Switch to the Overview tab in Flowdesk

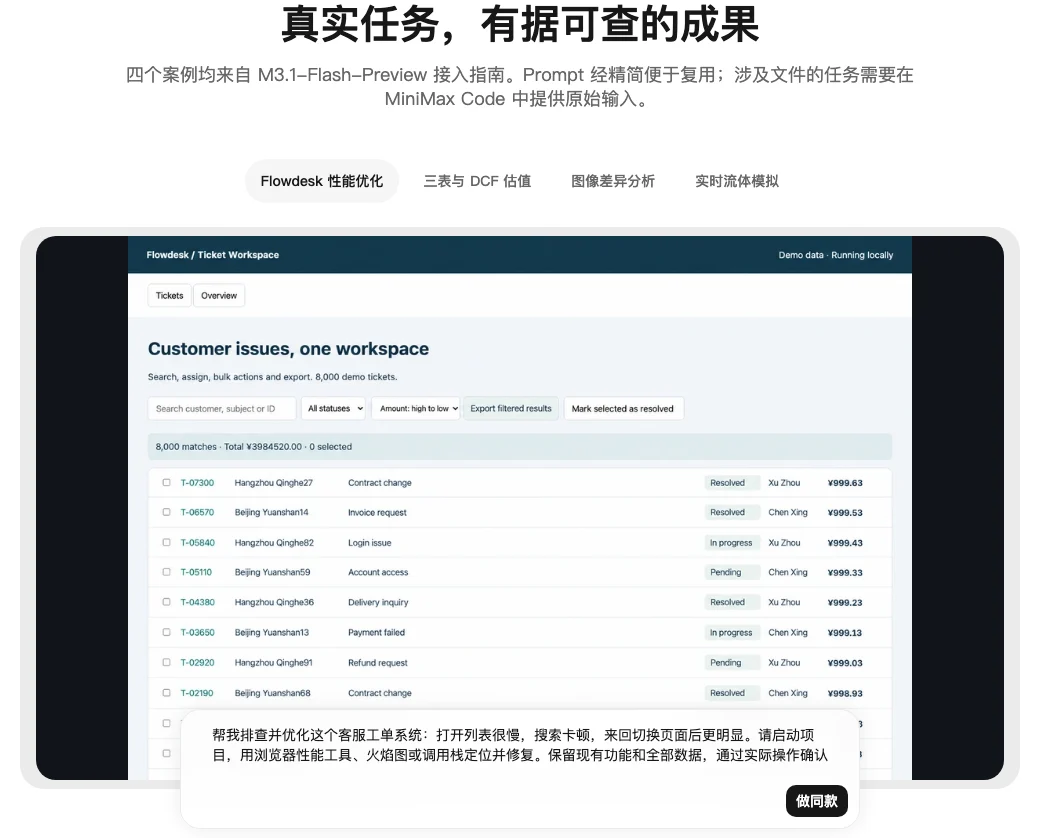point(219,295)
